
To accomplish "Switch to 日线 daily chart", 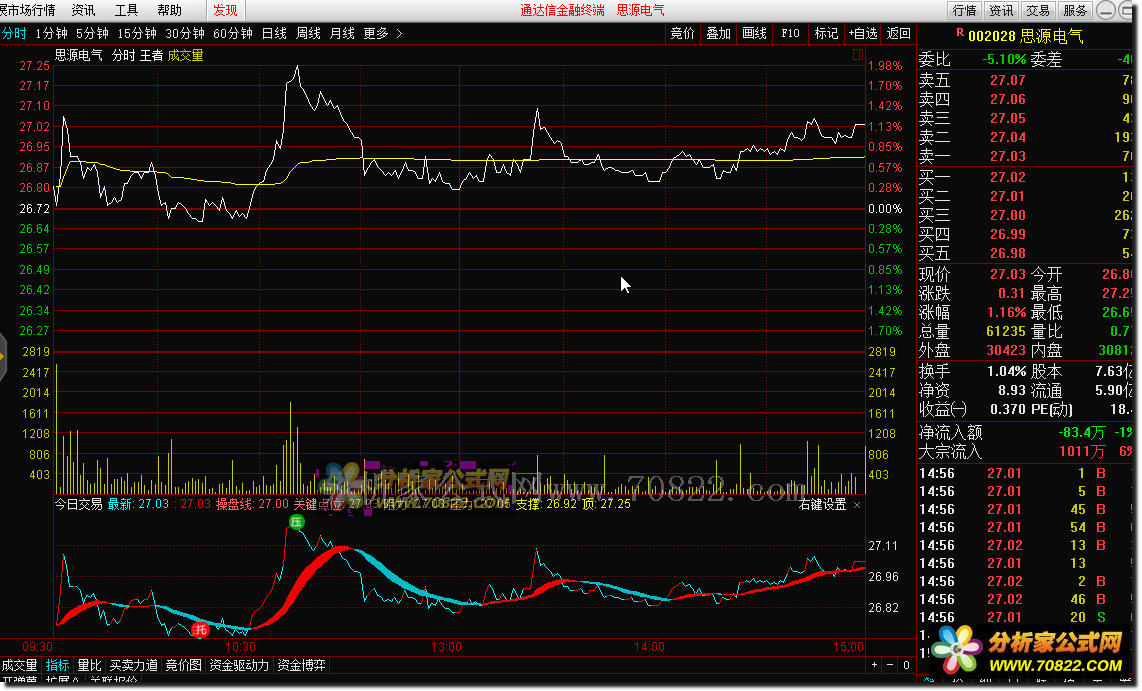I will coord(275,33).
